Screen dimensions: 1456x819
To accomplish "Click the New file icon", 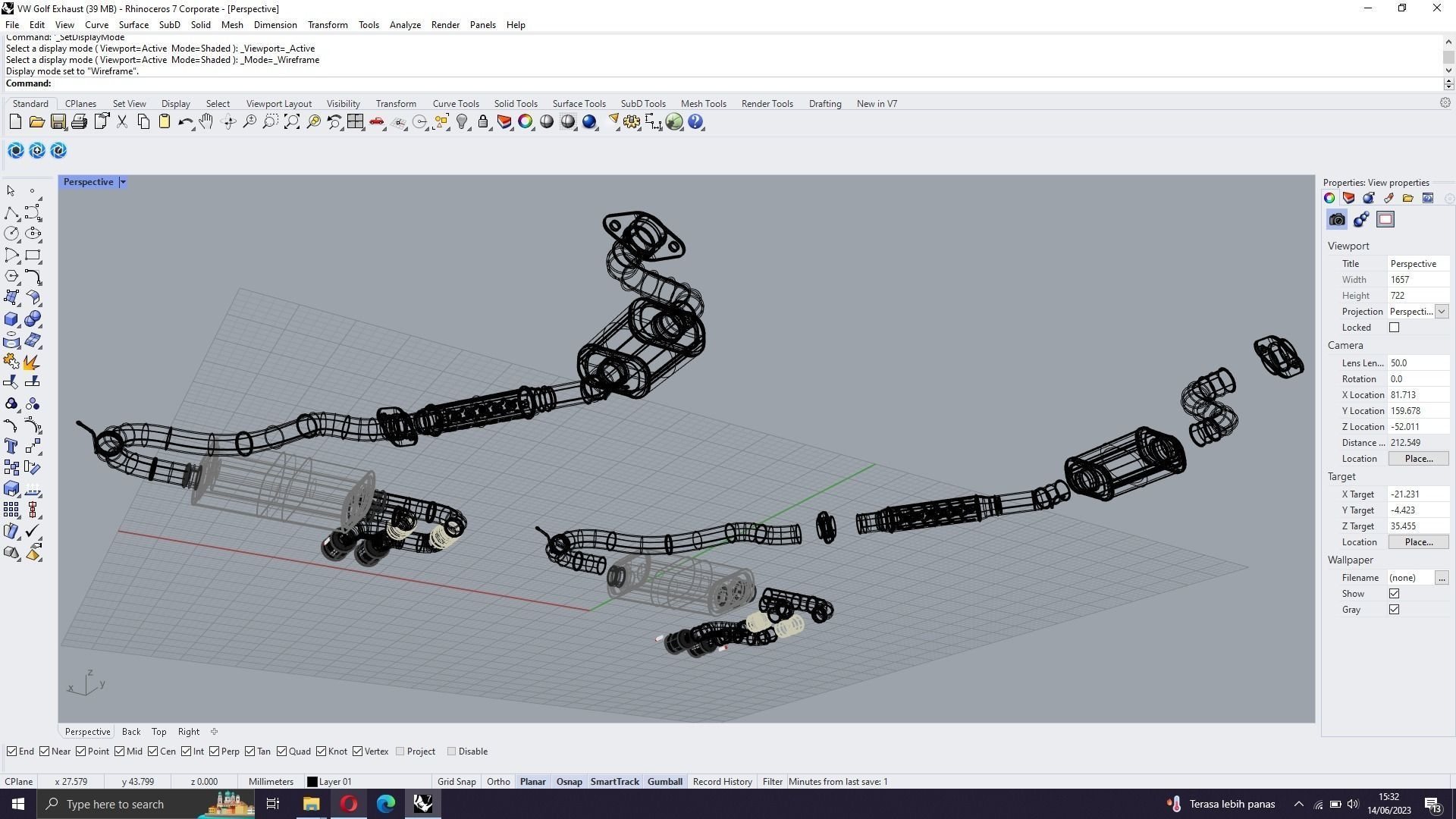I will (x=15, y=122).
